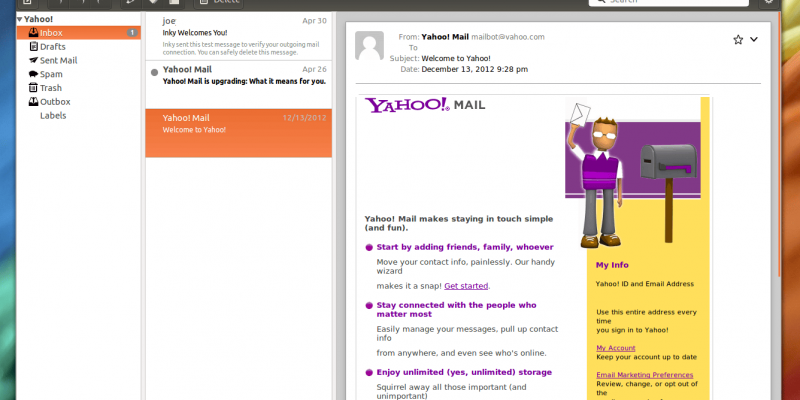Click the Yahoo! Mail logo in the email
The image size is (800, 400).
pyautogui.click(x=425, y=105)
